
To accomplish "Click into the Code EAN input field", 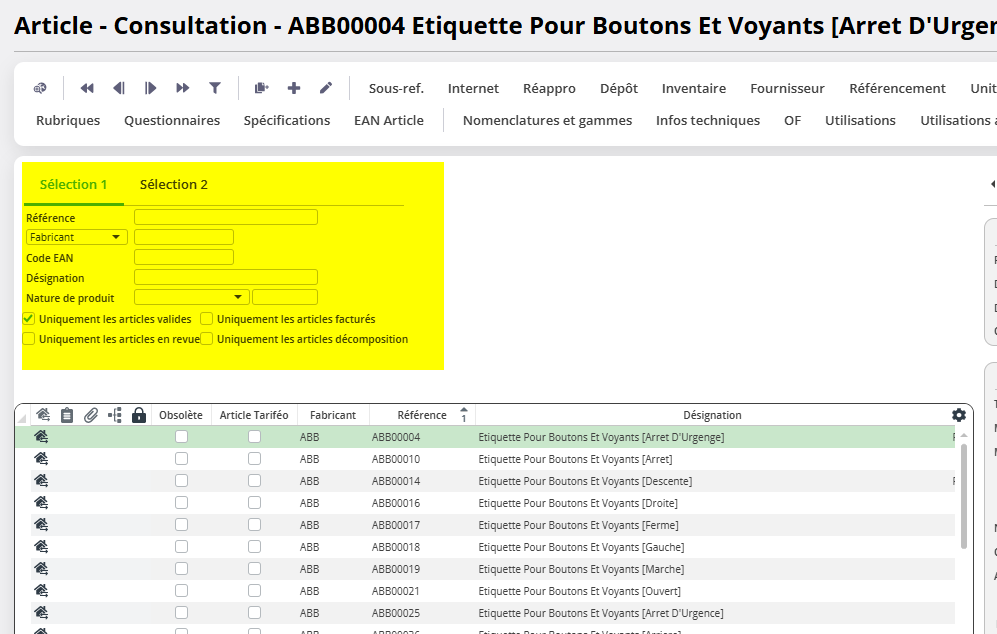I will (184, 257).
